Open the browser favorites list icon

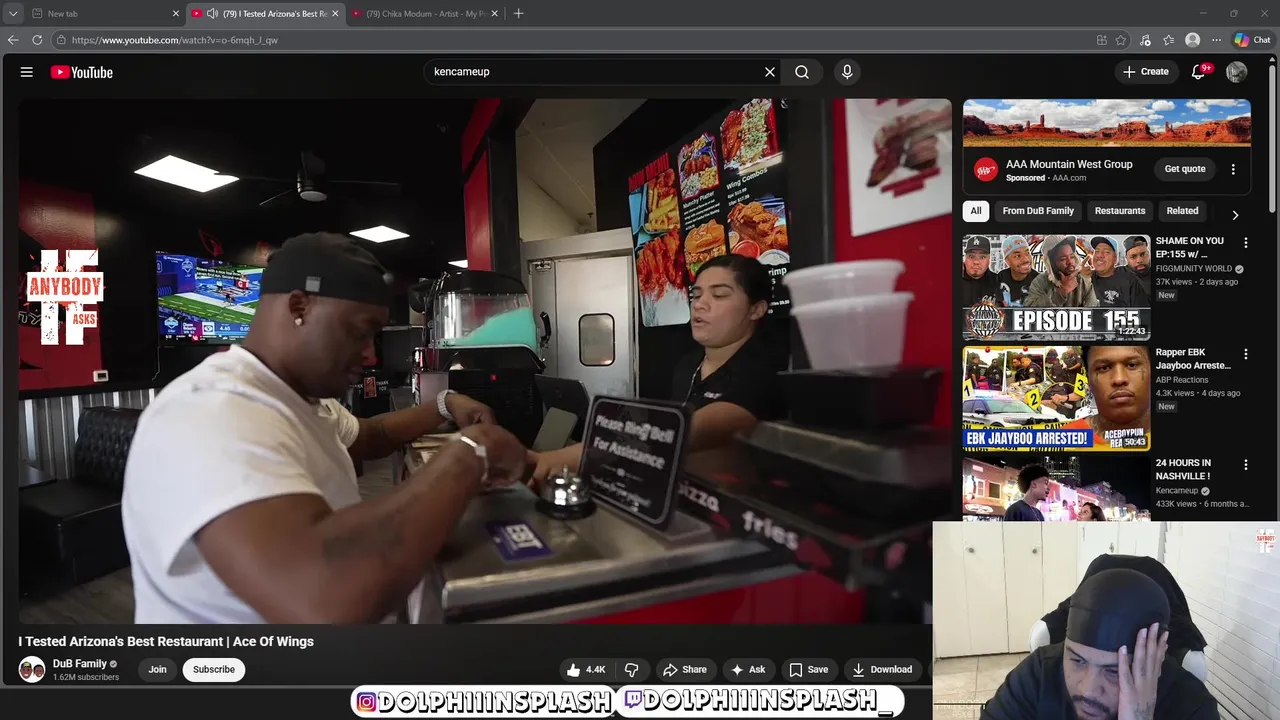point(1169,40)
